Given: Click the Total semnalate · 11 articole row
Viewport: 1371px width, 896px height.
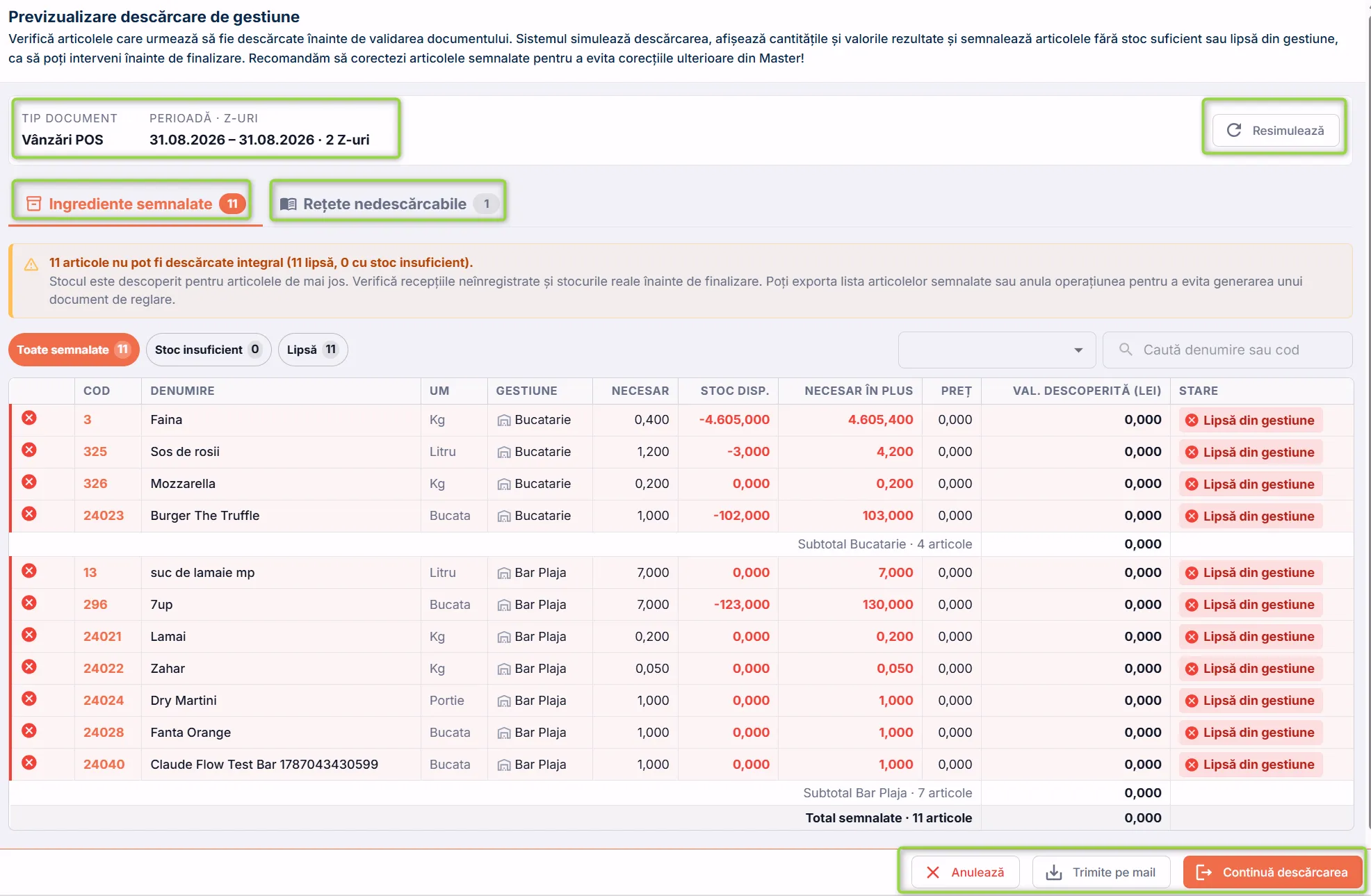Looking at the screenshot, I should 681,818.
